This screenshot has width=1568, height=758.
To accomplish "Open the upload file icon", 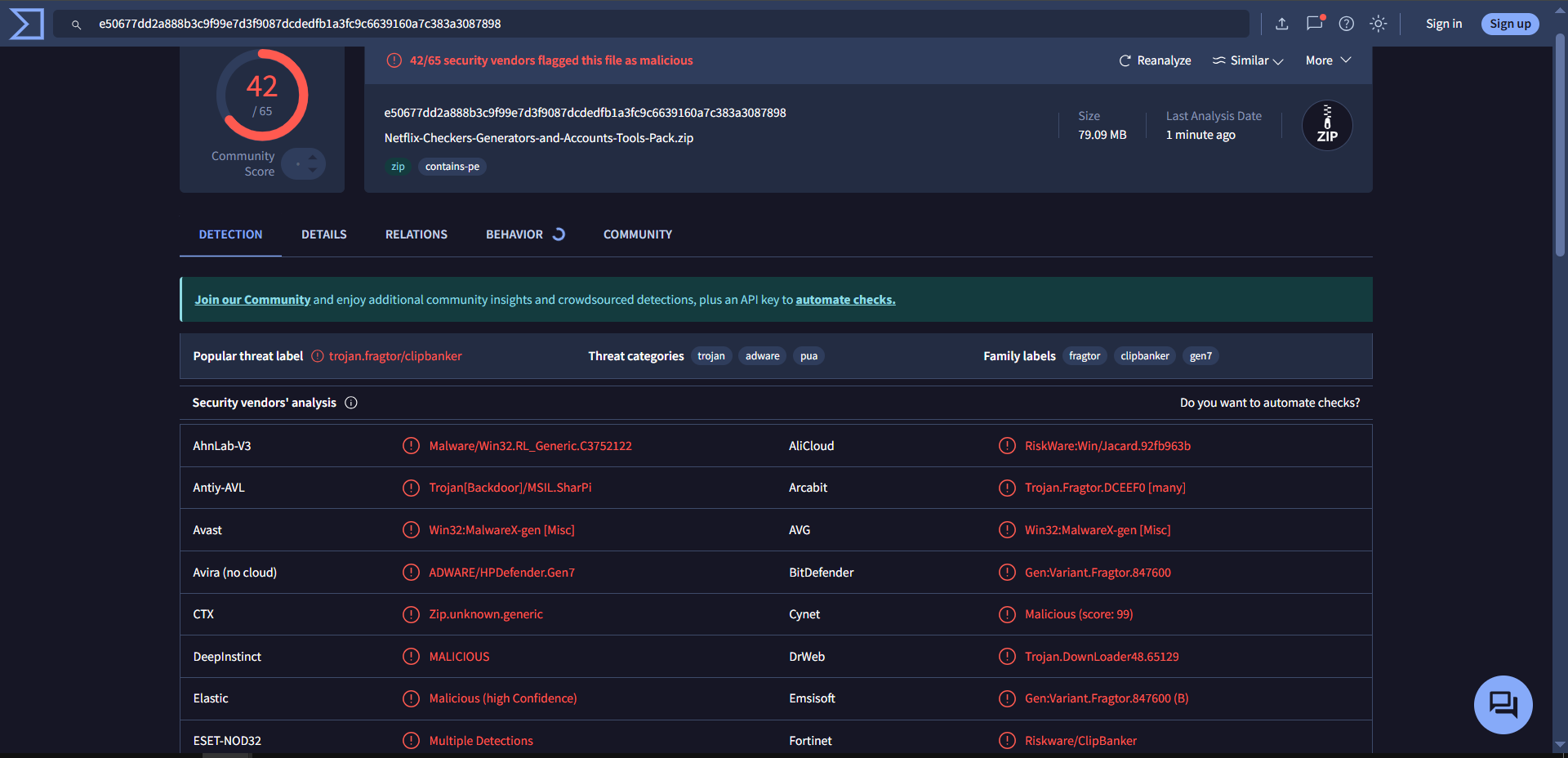I will point(1282,24).
